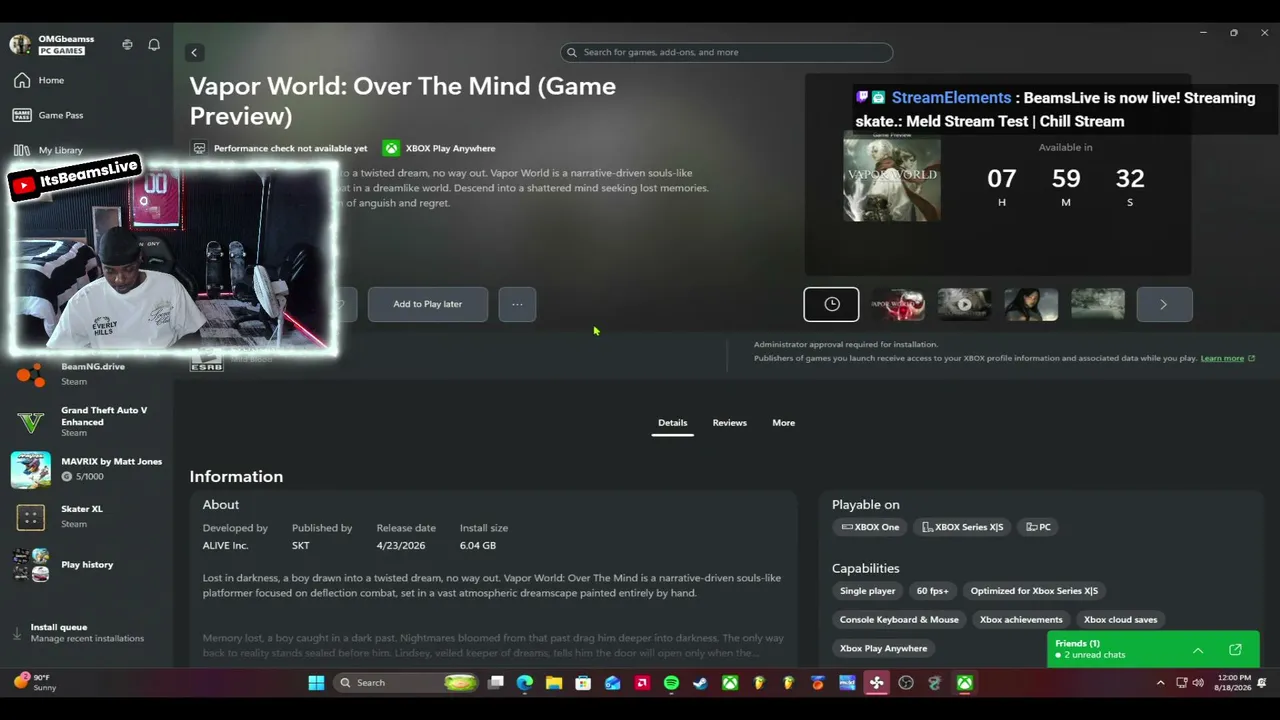Switch to the More tab
Image resolution: width=1280 pixels, height=720 pixels.
click(x=784, y=423)
